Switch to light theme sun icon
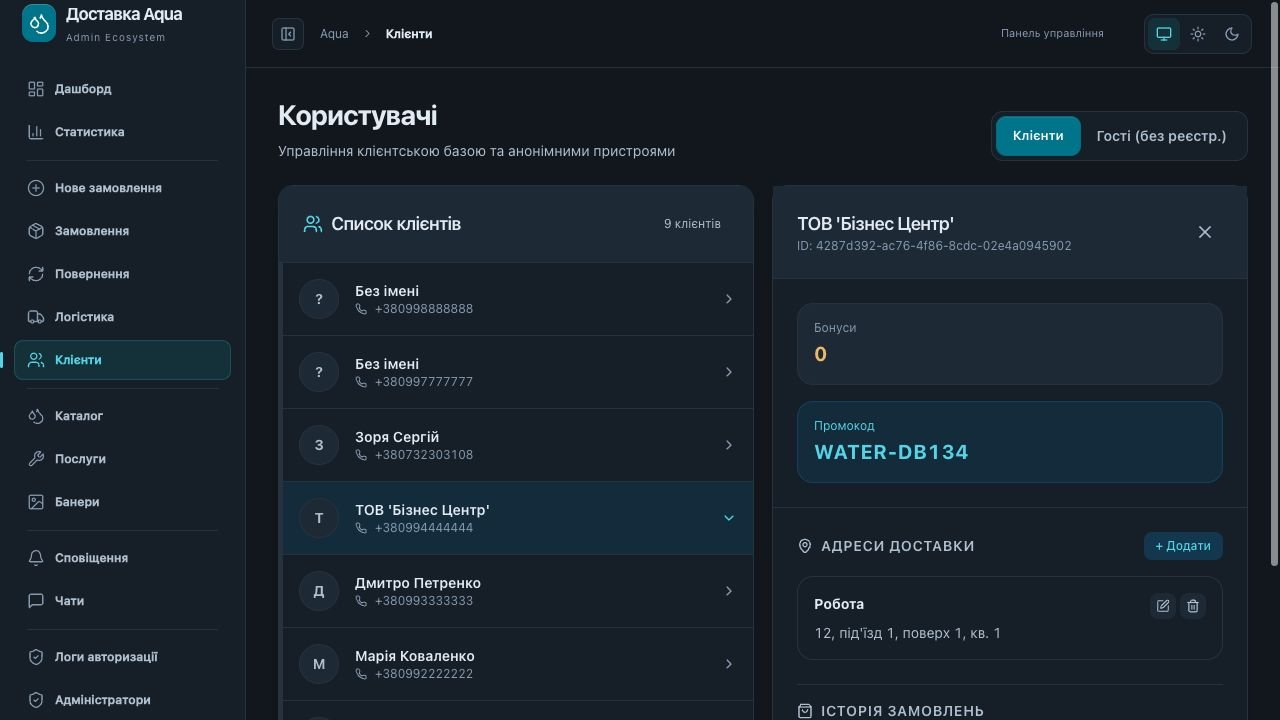Image resolution: width=1280 pixels, height=720 pixels. tap(1198, 34)
